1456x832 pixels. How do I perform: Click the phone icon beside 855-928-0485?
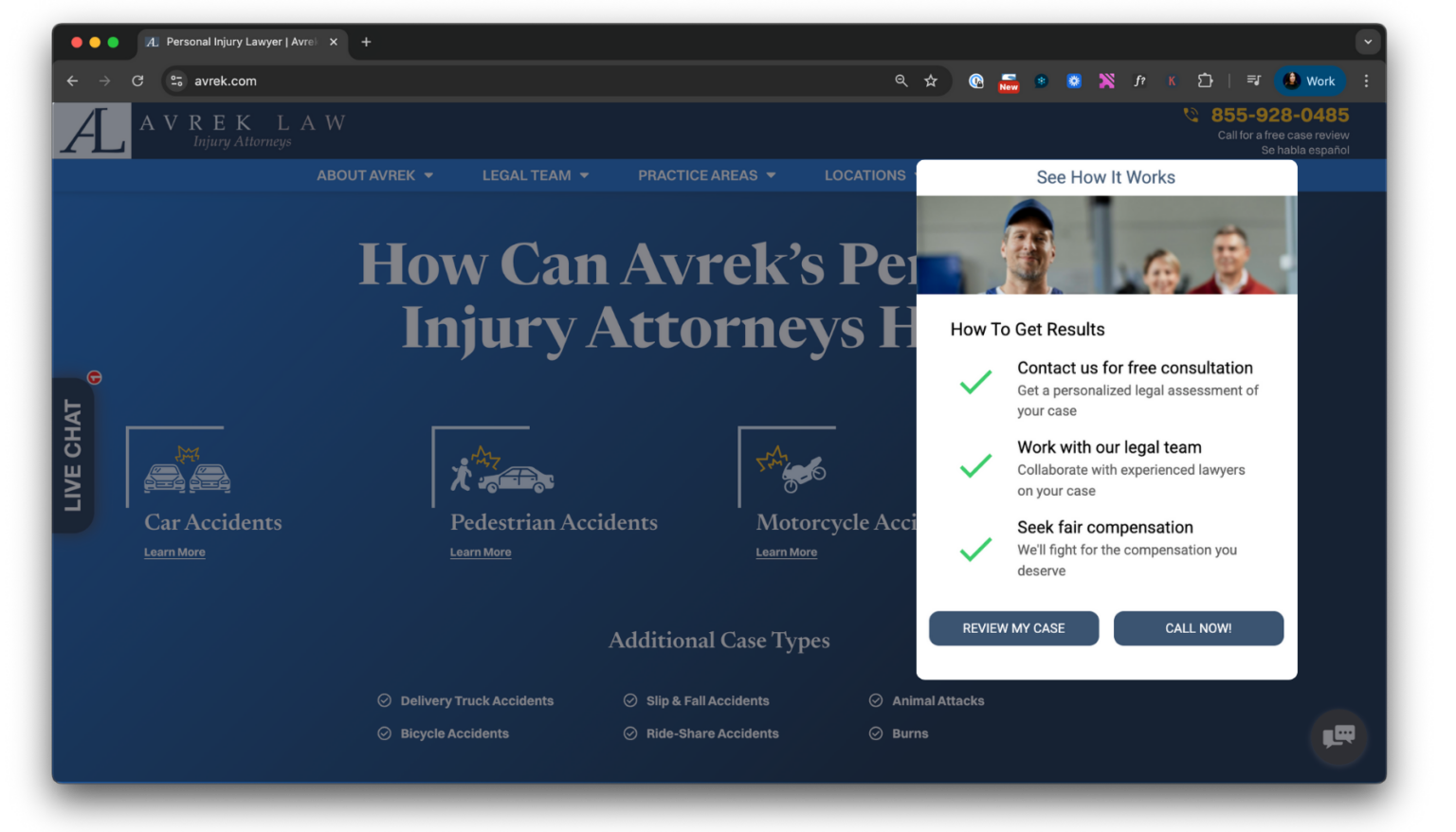click(x=1191, y=116)
